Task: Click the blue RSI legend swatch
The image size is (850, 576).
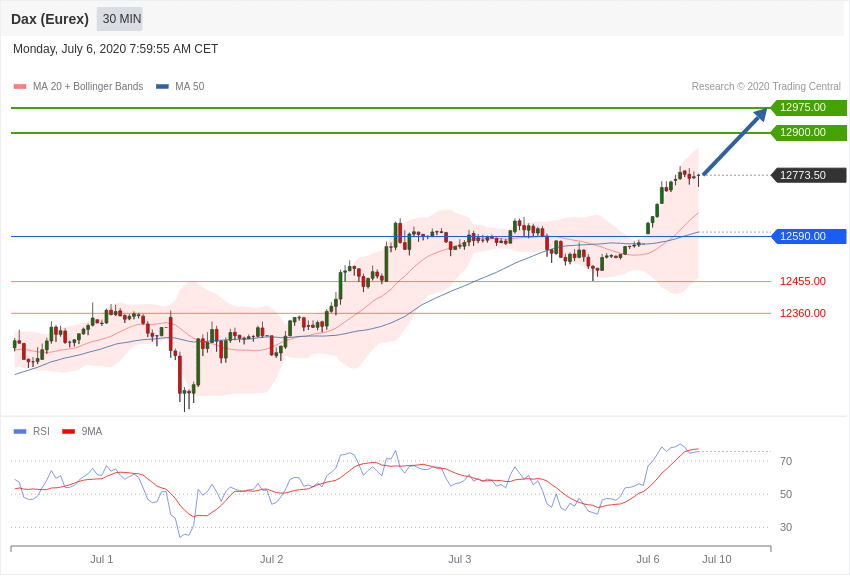Action: 20,431
